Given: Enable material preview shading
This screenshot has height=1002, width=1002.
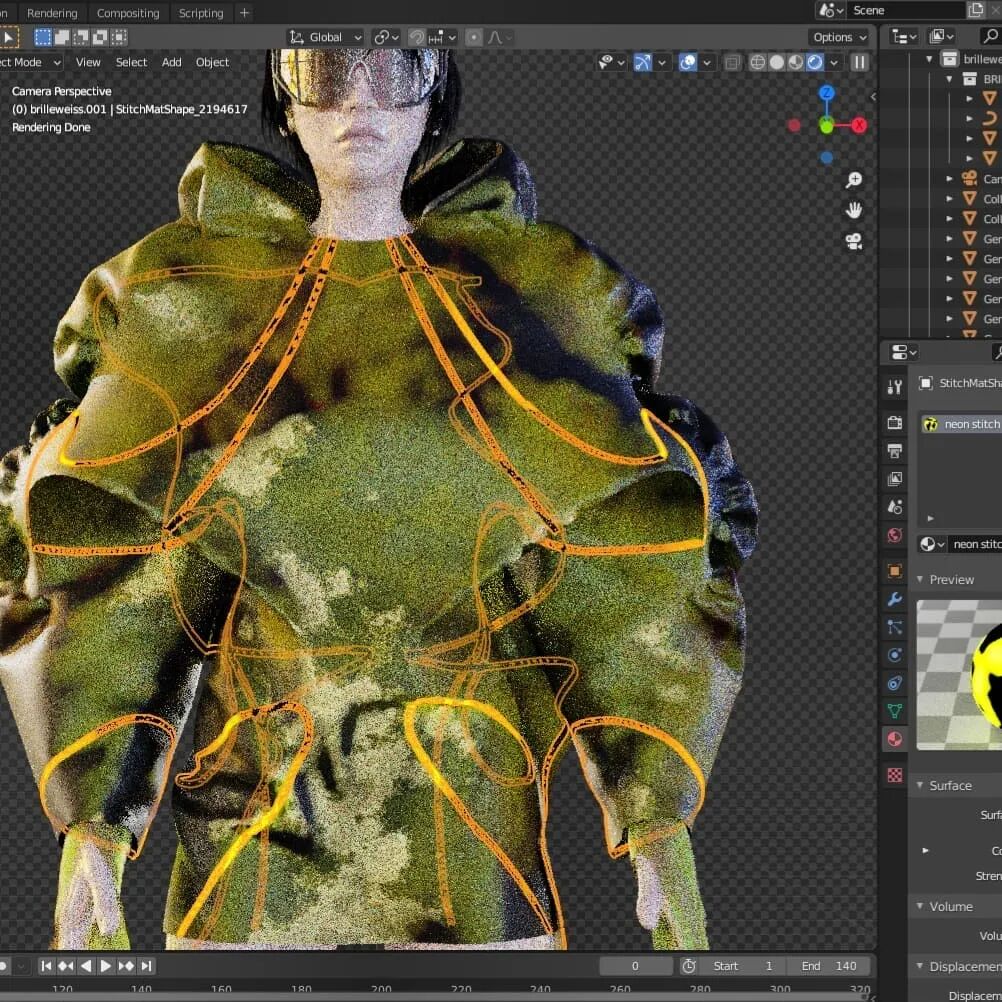Looking at the screenshot, I should 796,62.
